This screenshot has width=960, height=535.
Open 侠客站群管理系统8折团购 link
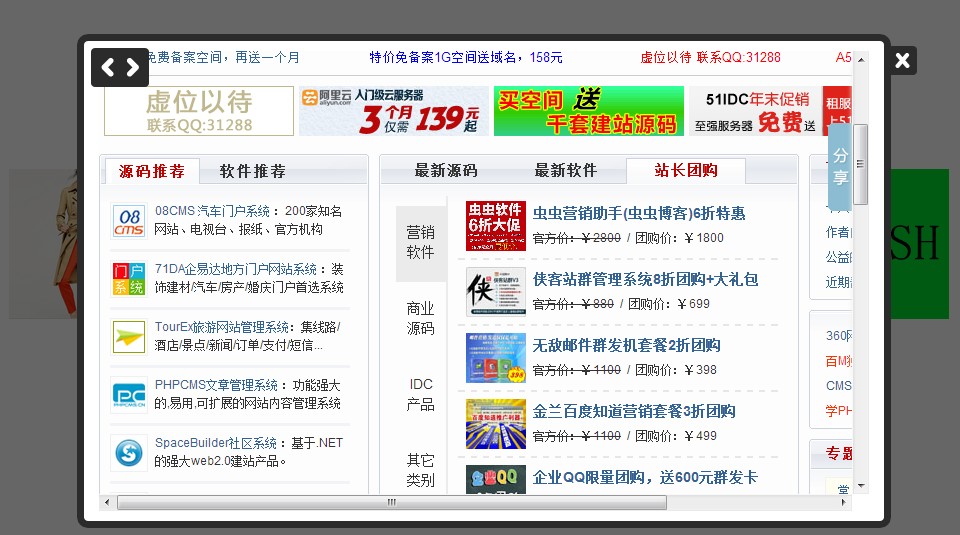pyautogui.click(x=645, y=280)
